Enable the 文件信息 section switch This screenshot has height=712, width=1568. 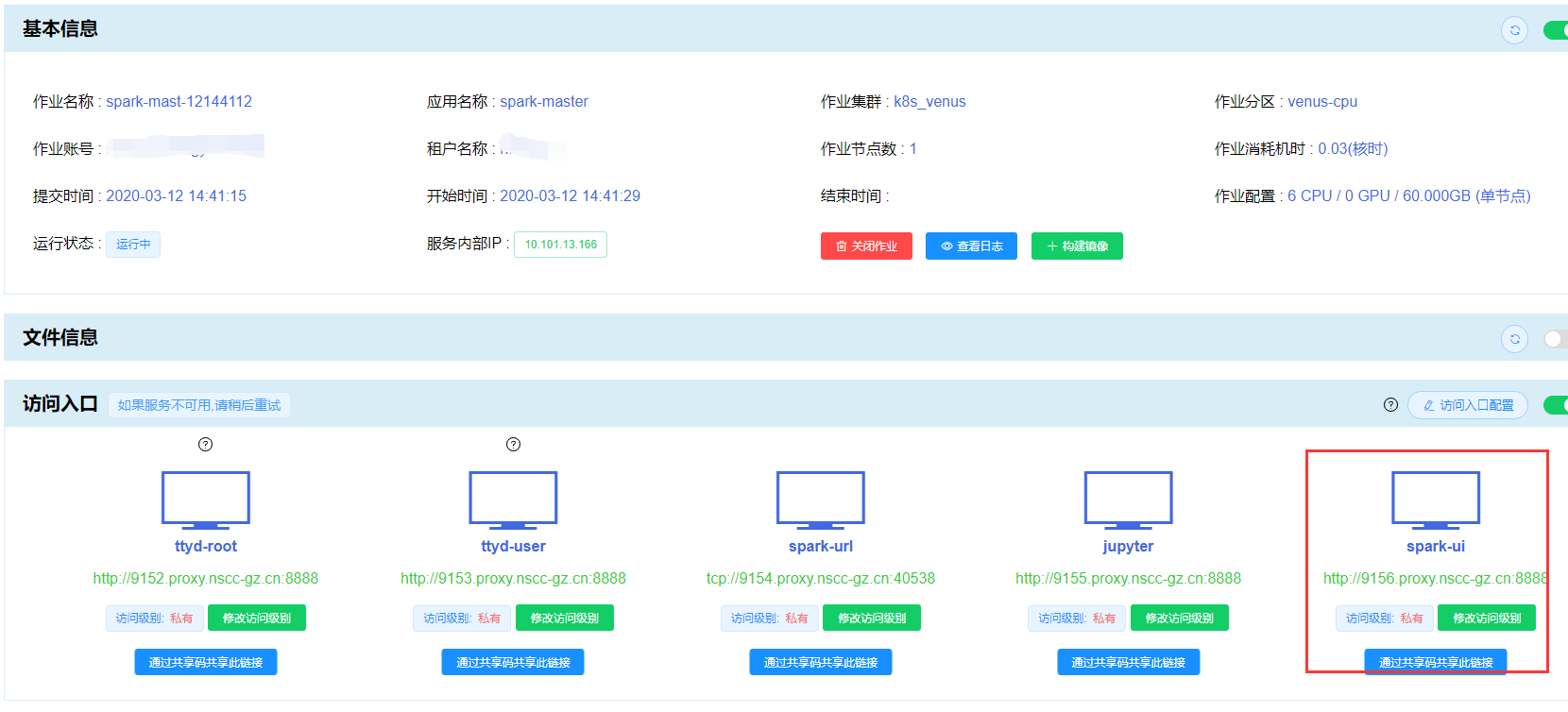(1555, 338)
